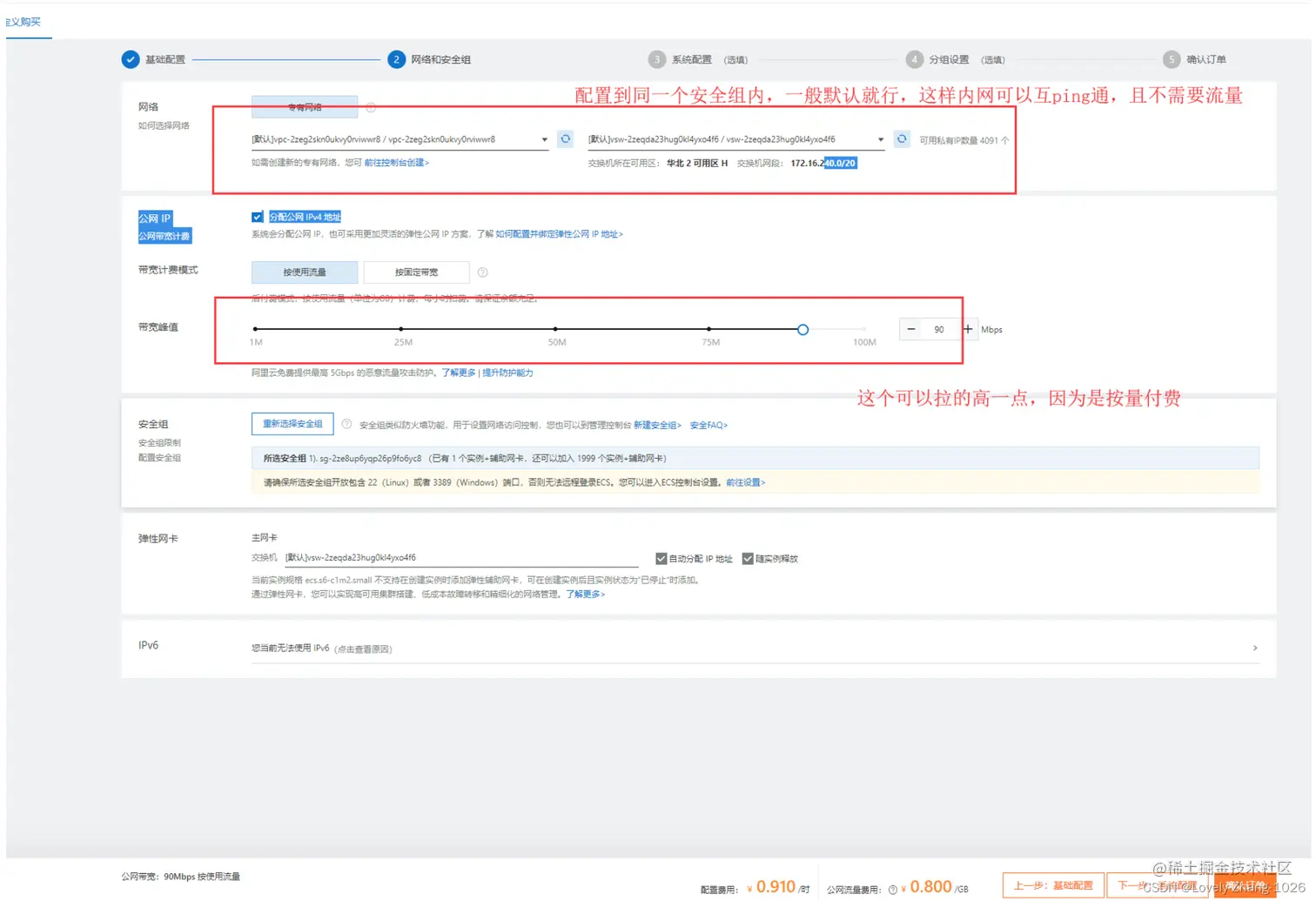
Task: Open the security group help icon
Action: coord(346,424)
